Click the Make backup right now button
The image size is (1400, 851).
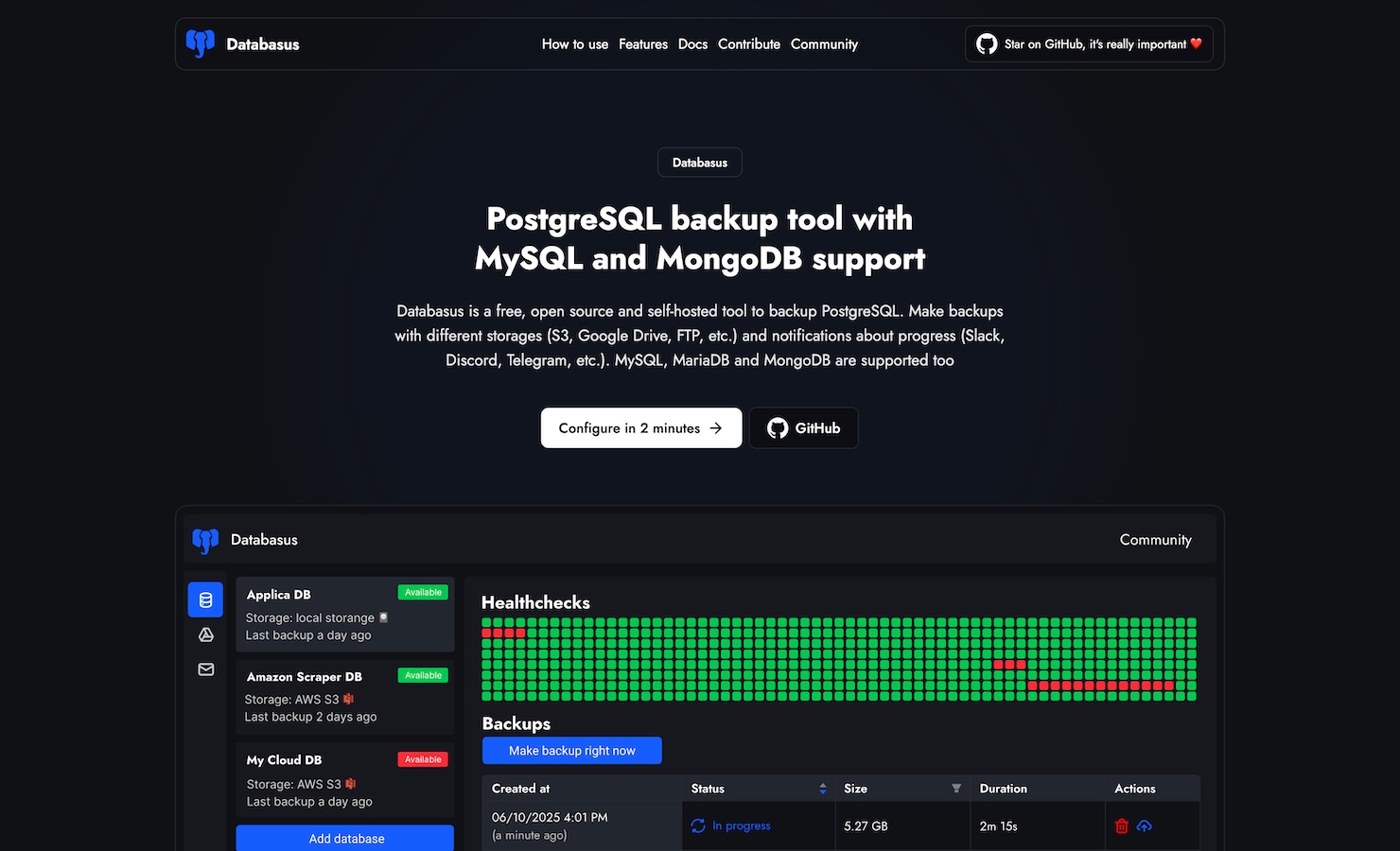click(x=571, y=751)
